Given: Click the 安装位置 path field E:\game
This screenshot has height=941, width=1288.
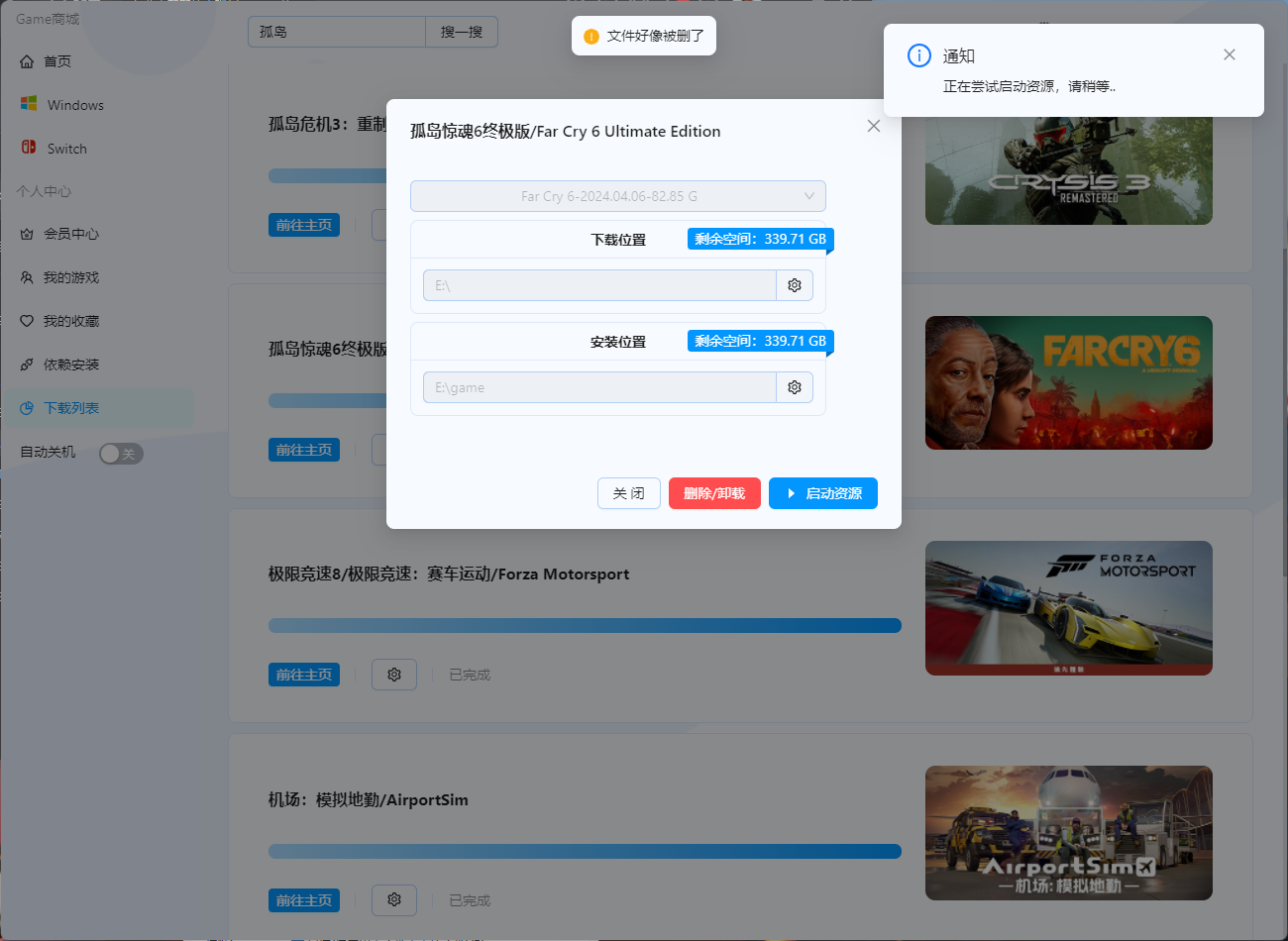Looking at the screenshot, I should (x=600, y=387).
